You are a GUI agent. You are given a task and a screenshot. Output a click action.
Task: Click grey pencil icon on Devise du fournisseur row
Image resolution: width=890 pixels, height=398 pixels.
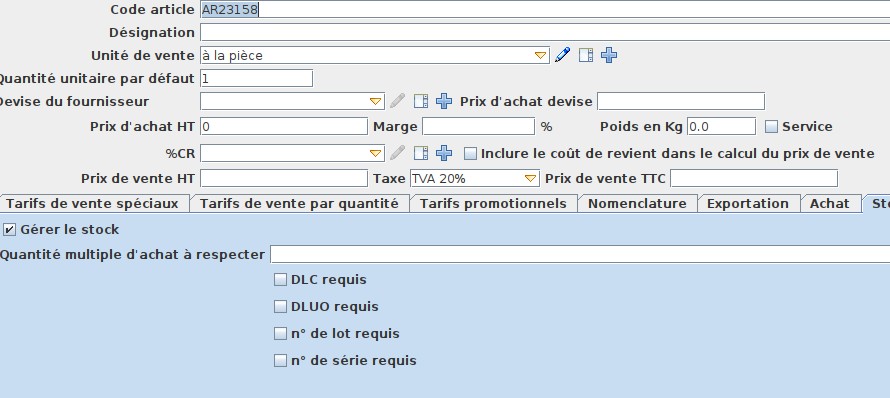[x=397, y=102]
